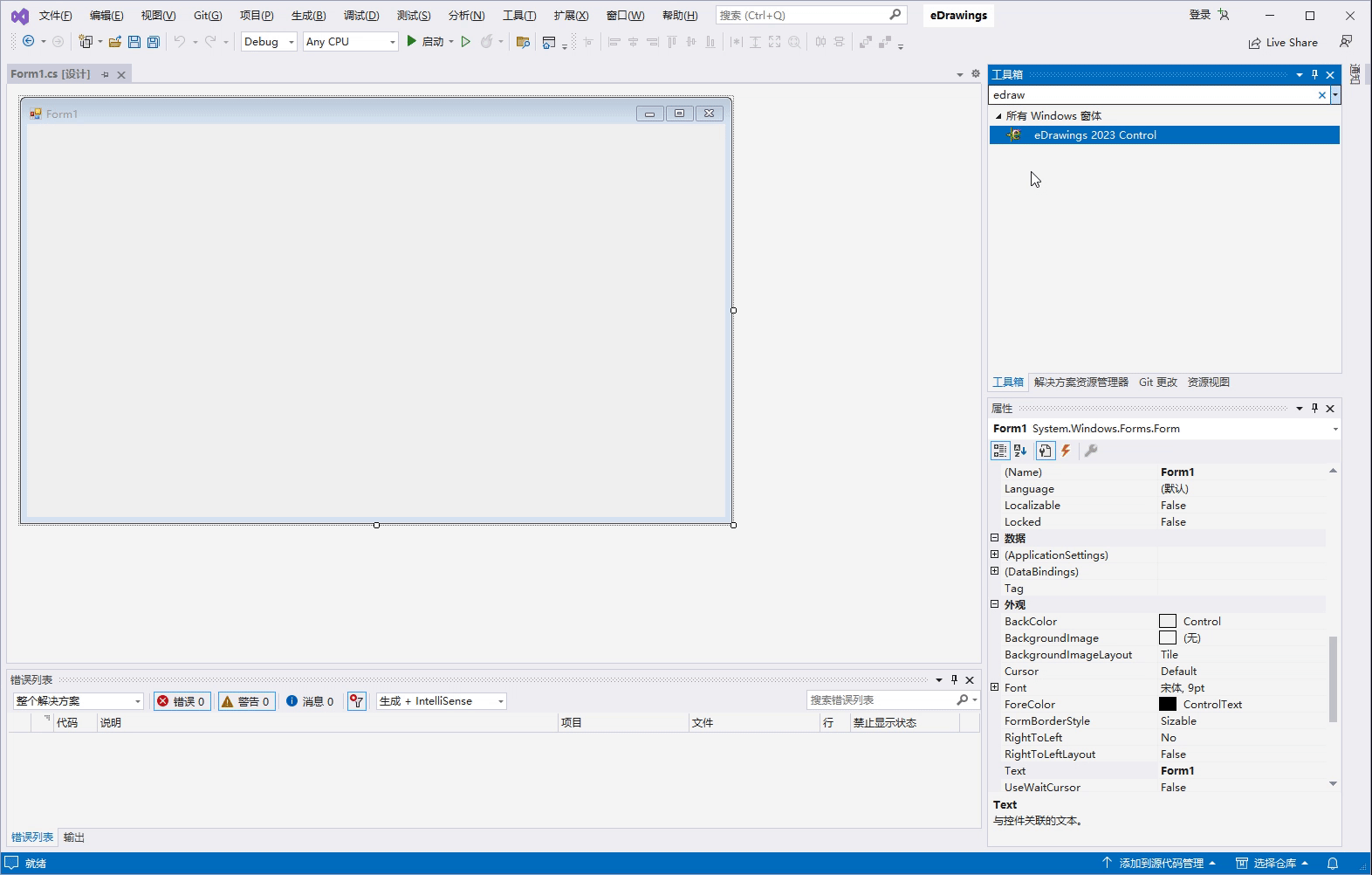Open the Git(G) menu
Image resolution: width=1372 pixels, height=875 pixels.
(208, 15)
